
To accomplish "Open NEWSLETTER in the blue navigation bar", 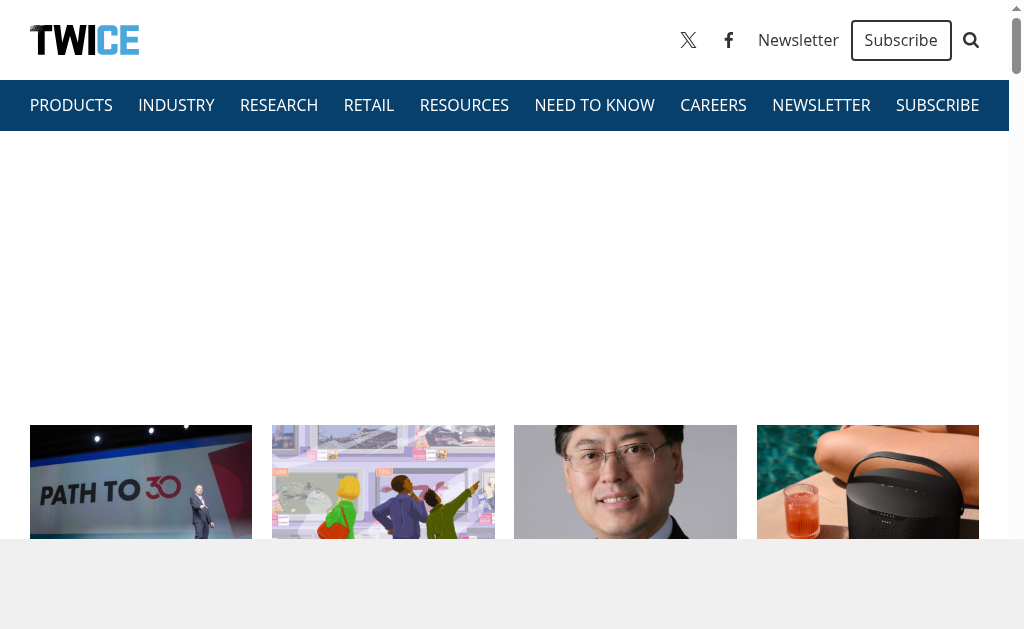I will (821, 105).
